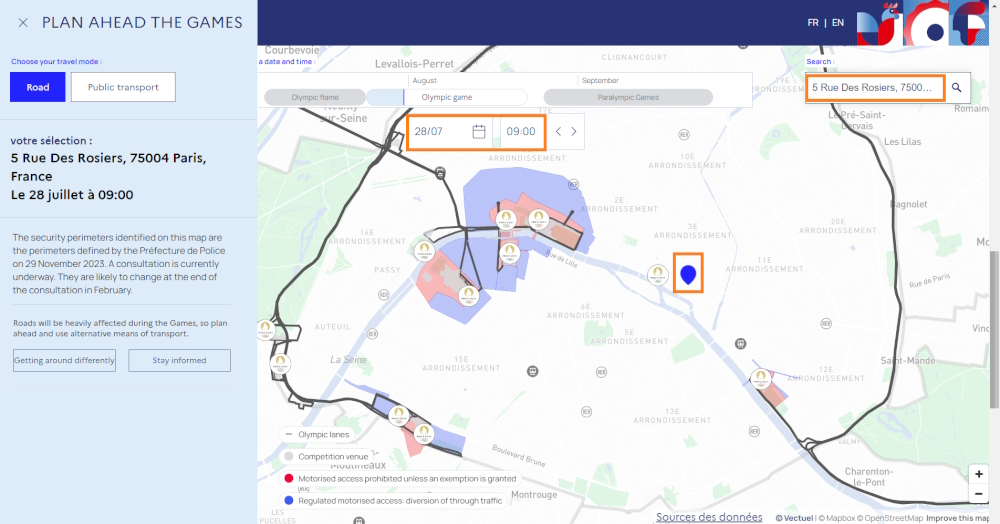The height and width of the screenshot is (524, 1000).
Task: Switch language to FR
Action: coord(813,23)
